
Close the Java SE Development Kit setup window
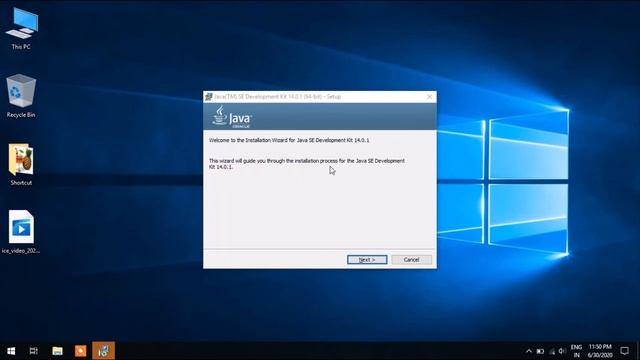[429, 97]
